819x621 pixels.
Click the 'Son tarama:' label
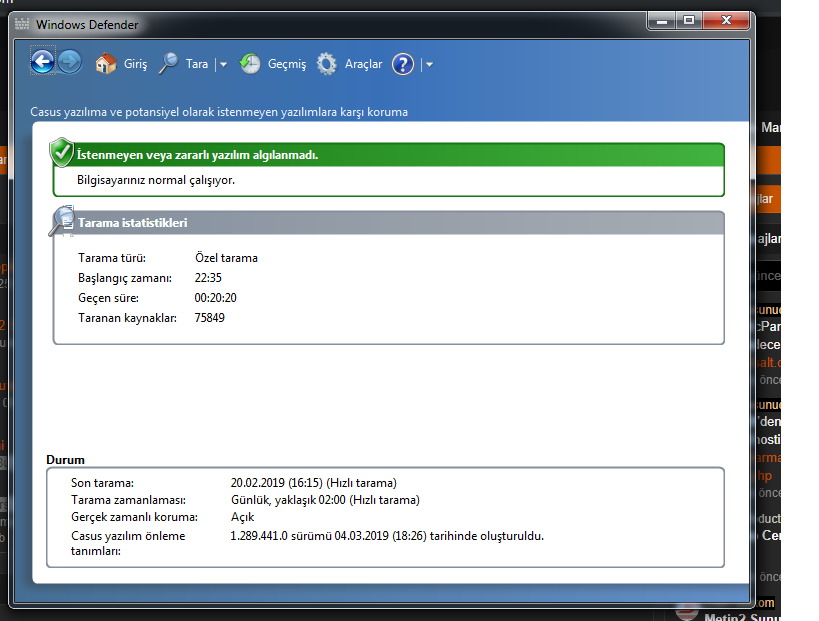tap(102, 483)
